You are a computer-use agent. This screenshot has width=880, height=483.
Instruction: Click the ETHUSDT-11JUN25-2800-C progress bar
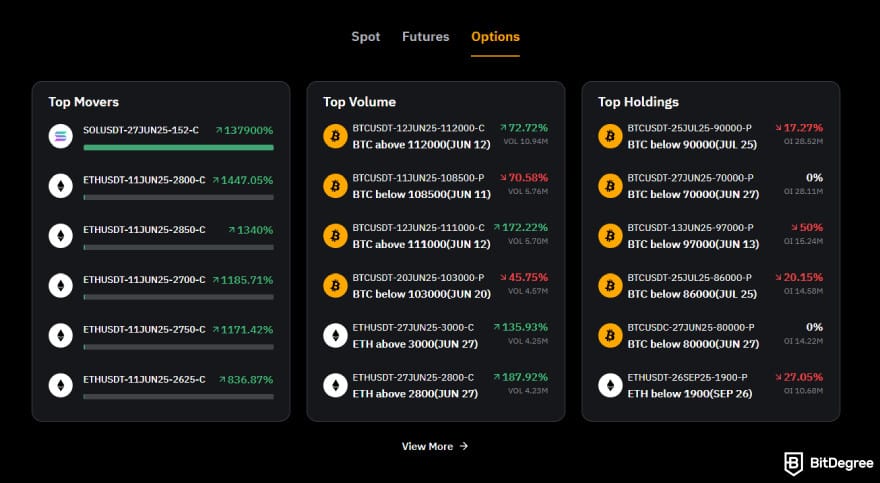pyautogui.click(x=178, y=197)
